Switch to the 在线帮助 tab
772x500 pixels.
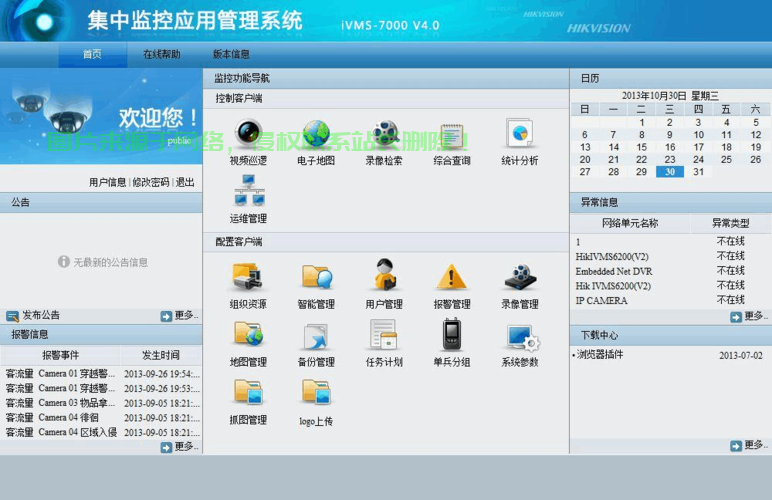pos(161,54)
